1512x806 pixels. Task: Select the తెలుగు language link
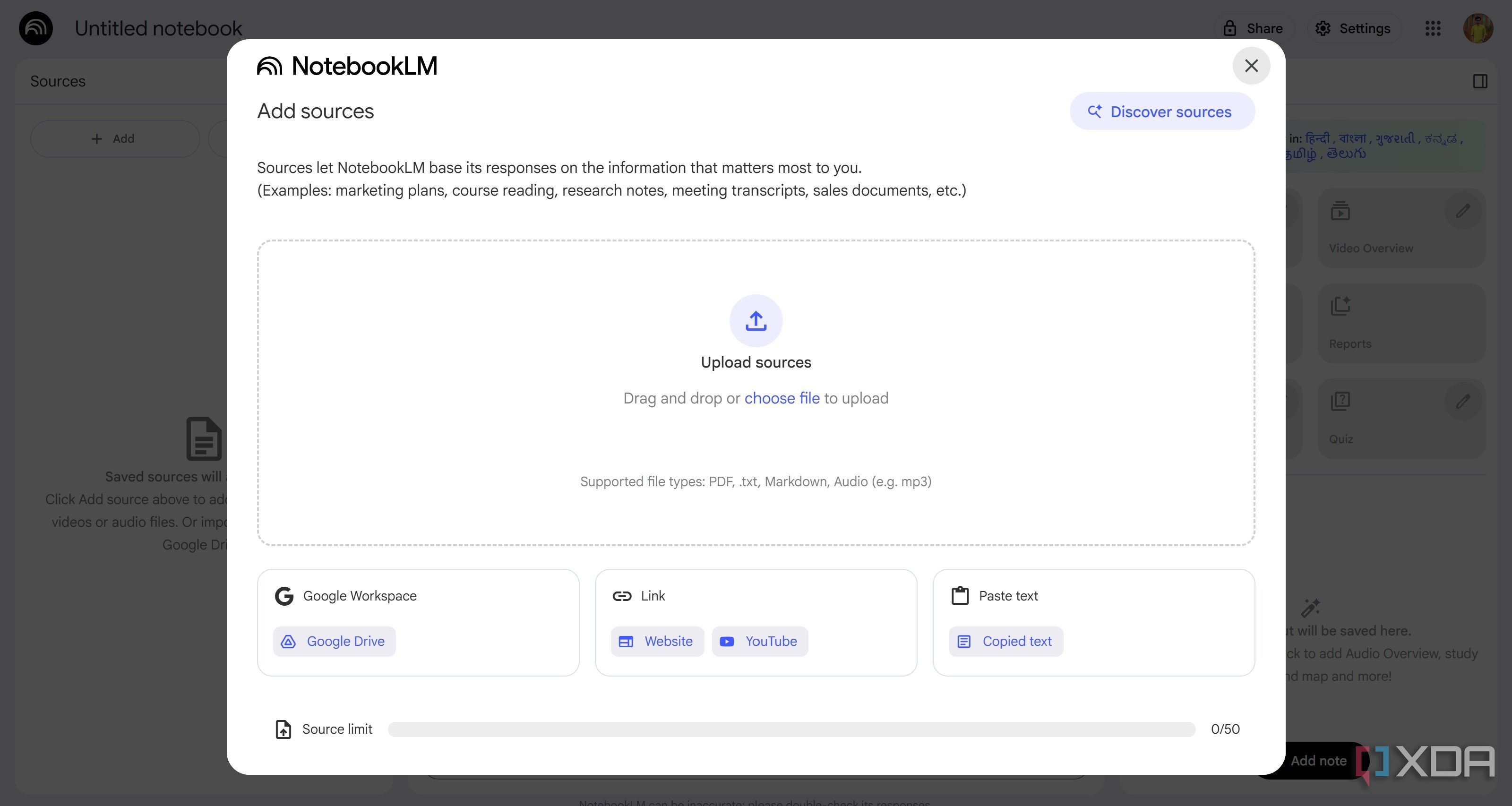point(1346,154)
